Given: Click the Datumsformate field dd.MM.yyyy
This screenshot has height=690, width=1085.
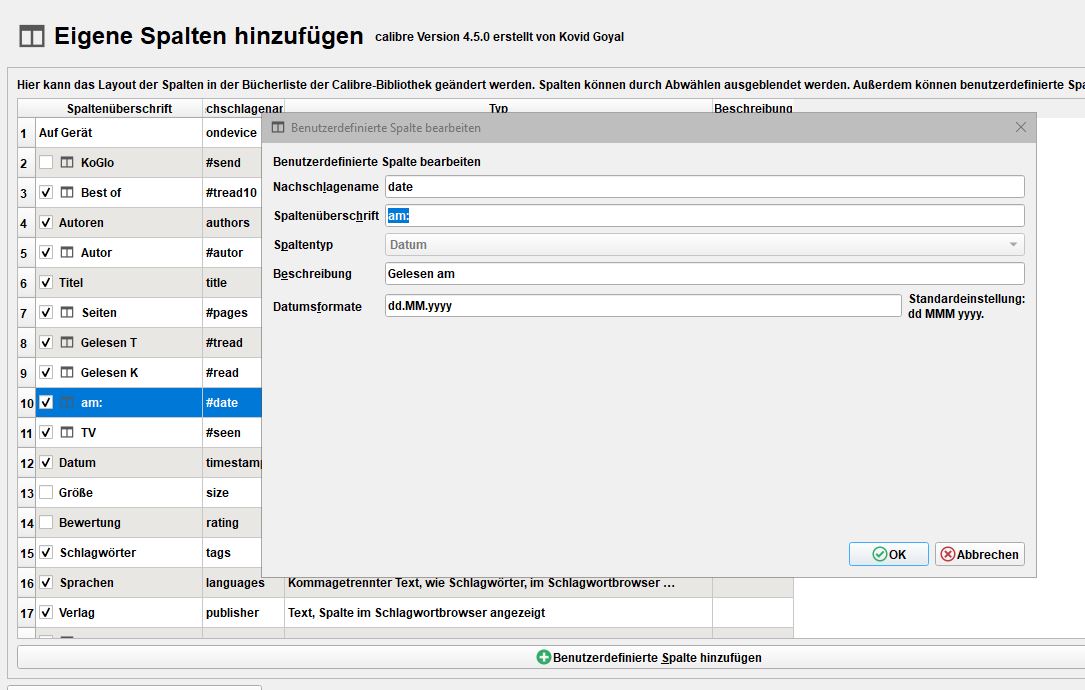Looking at the screenshot, I should click(x=643, y=306).
